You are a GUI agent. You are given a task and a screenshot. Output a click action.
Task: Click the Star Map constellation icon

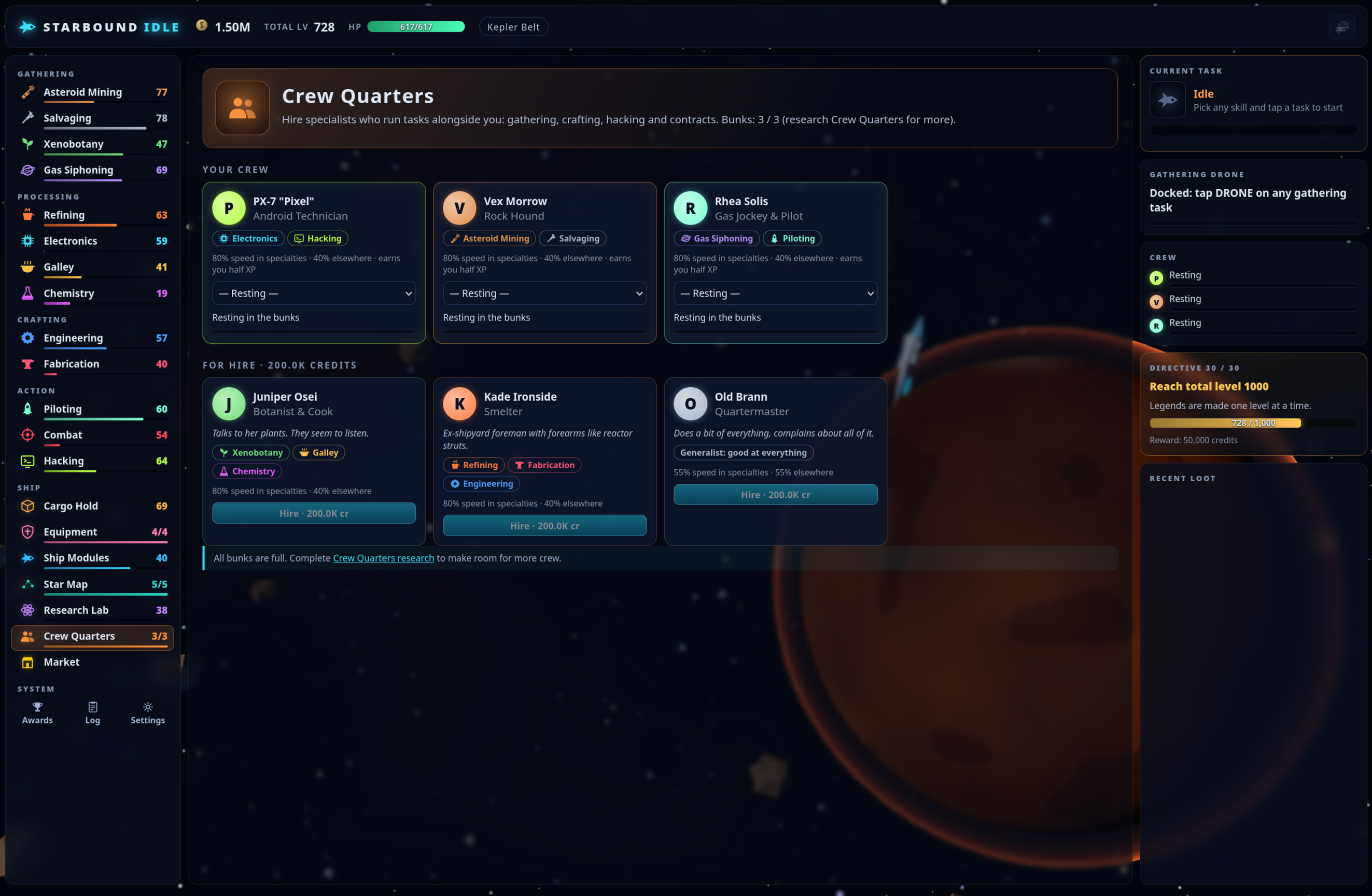click(27, 584)
